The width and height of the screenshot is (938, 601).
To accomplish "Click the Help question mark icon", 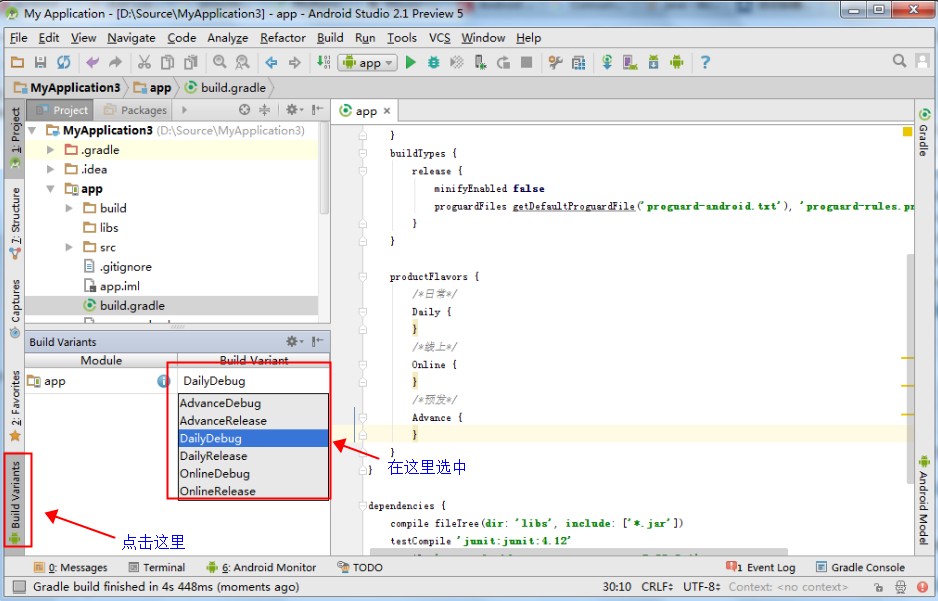I will 705,62.
